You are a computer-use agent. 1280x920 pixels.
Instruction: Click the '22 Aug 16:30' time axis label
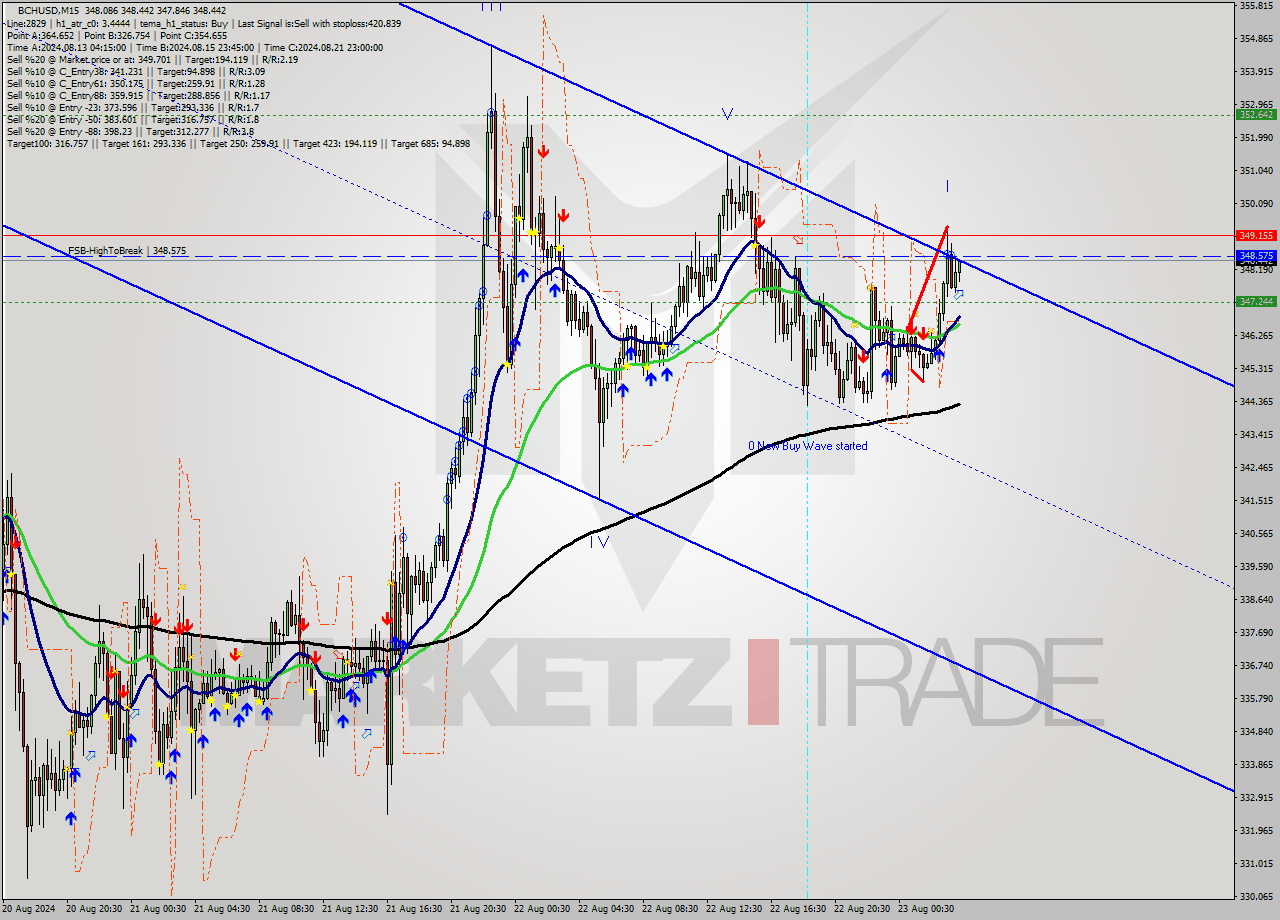coord(798,909)
